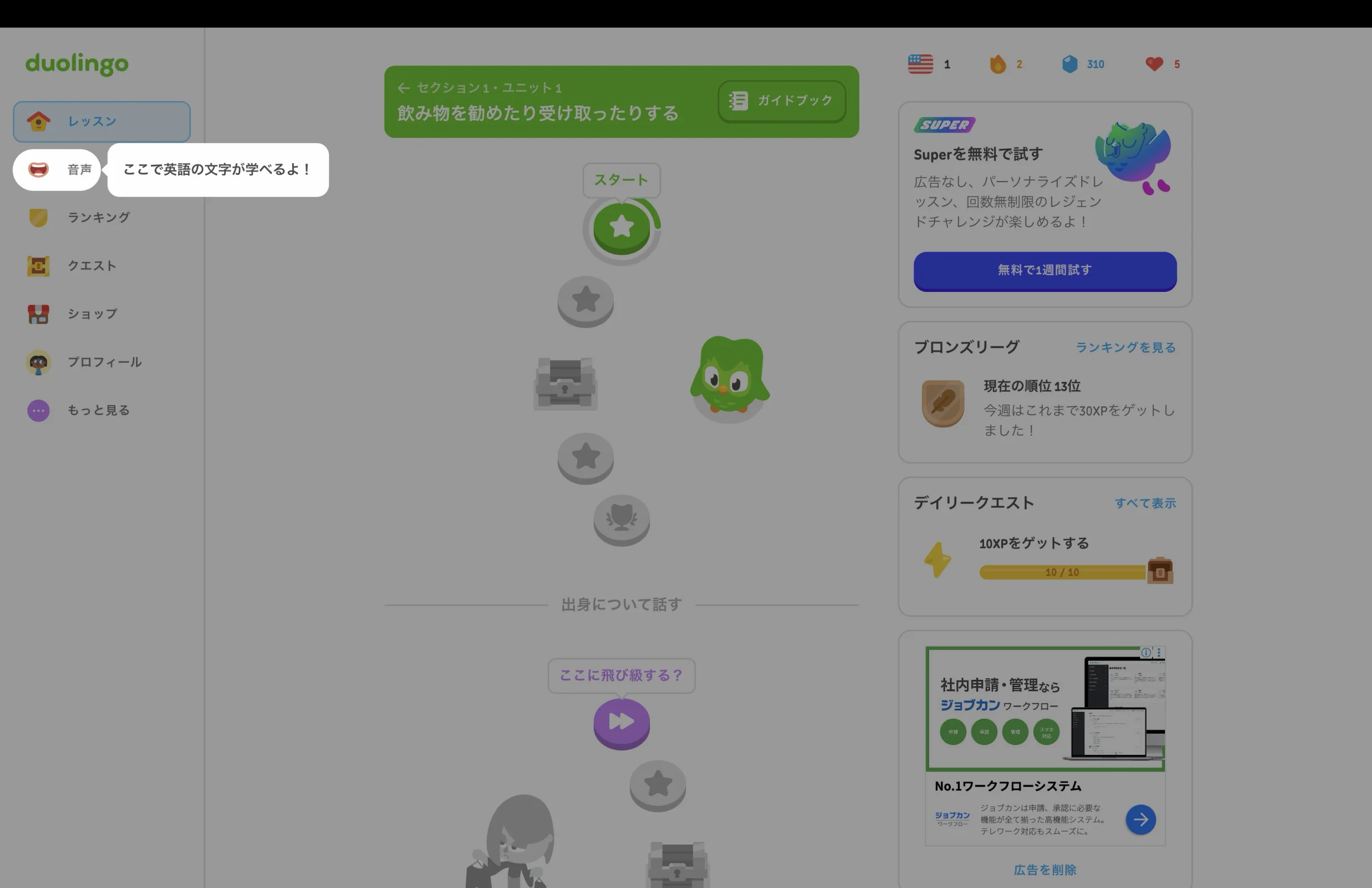Image resolution: width=1372 pixels, height=888 pixels.
Task: Click the ブロンズリーグ heading
Action: [967, 347]
